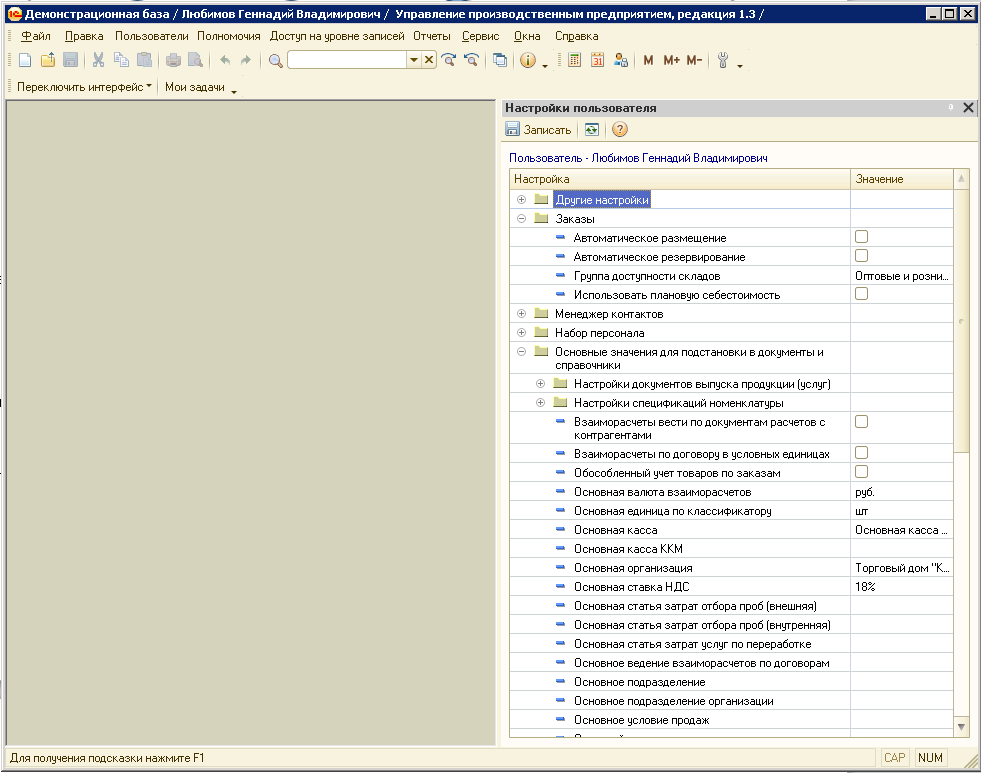The width and height of the screenshot is (981, 773).
Task: Open the Полномочия menu
Action: [x=228, y=36]
